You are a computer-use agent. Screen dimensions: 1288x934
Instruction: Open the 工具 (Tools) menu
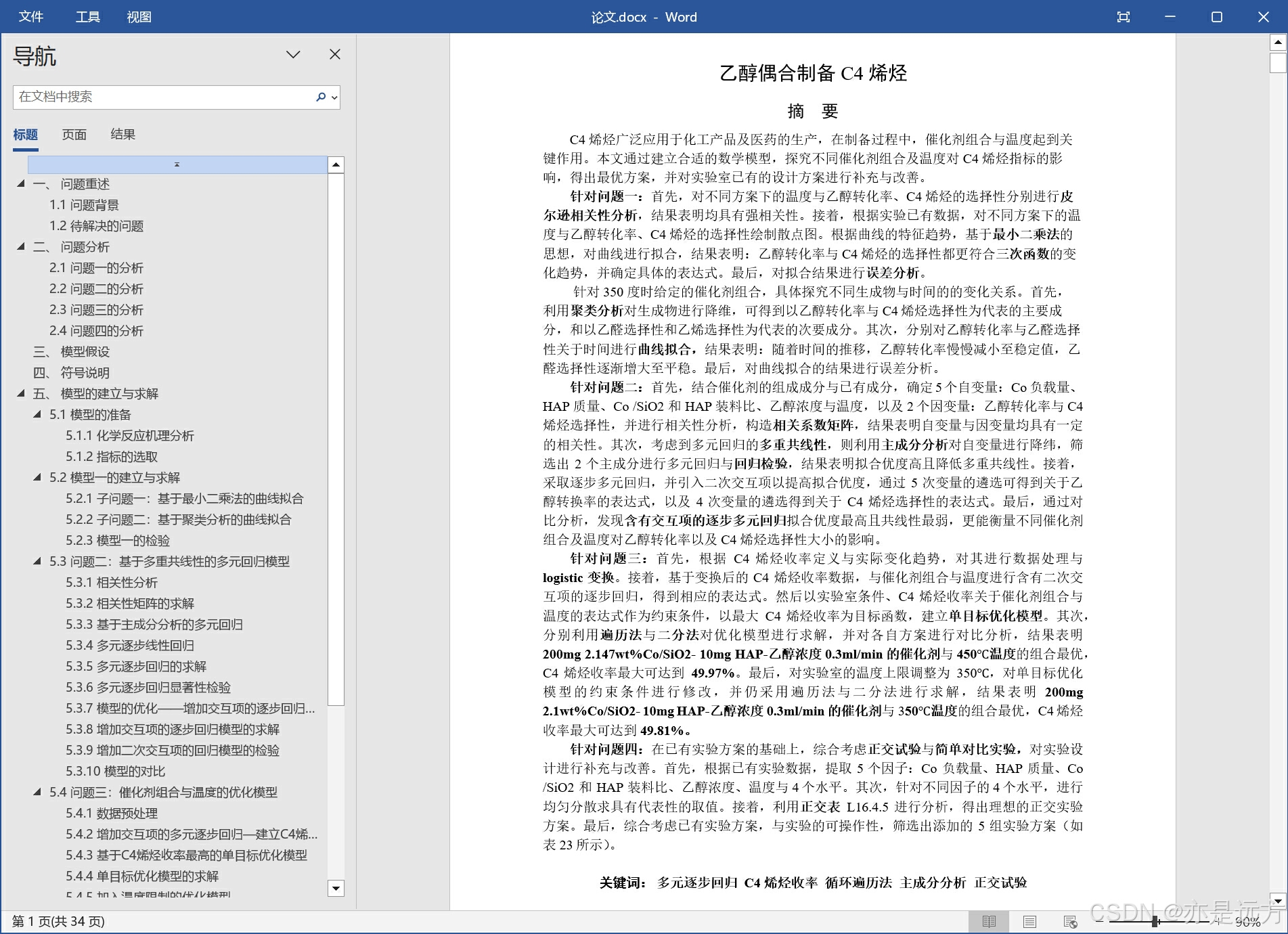pyautogui.click(x=87, y=17)
